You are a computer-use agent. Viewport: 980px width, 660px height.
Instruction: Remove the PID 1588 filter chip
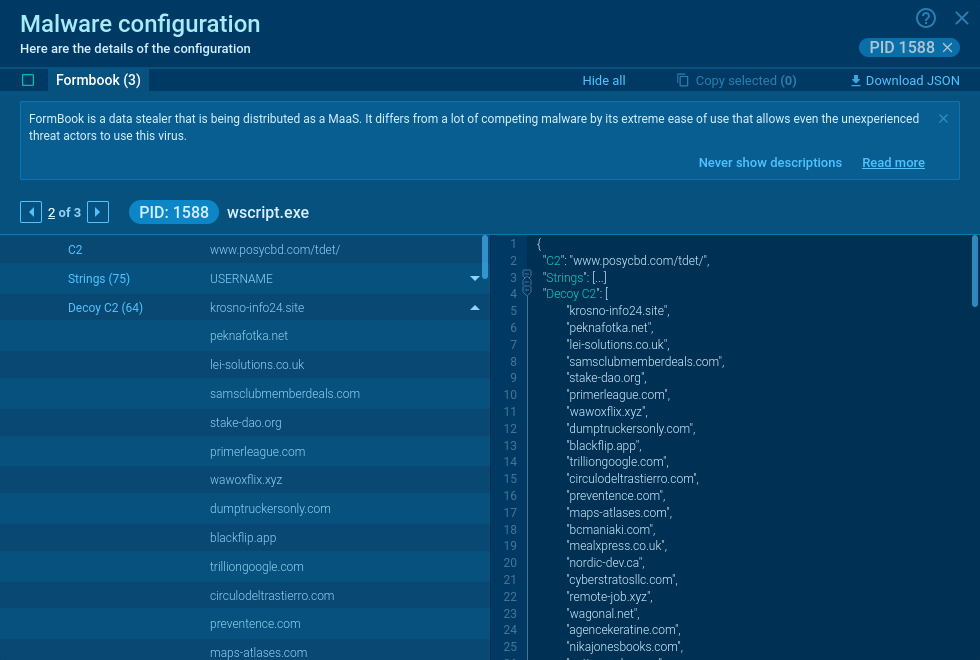coord(947,48)
